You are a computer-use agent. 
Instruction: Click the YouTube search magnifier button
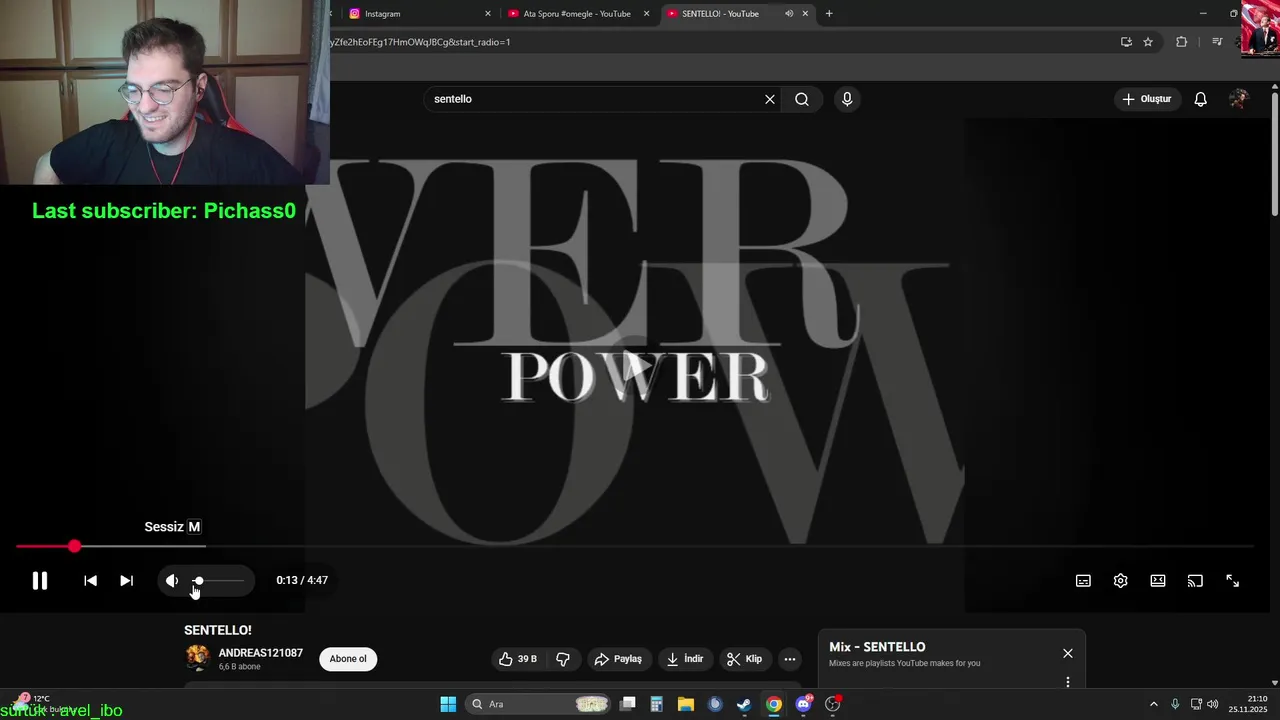802,99
